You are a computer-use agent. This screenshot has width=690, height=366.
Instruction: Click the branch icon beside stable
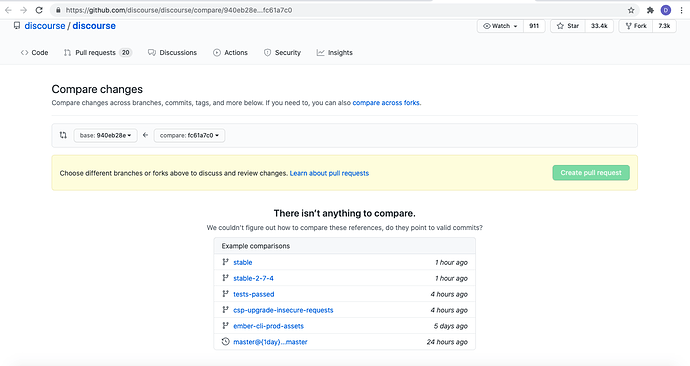click(x=225, y=262)
